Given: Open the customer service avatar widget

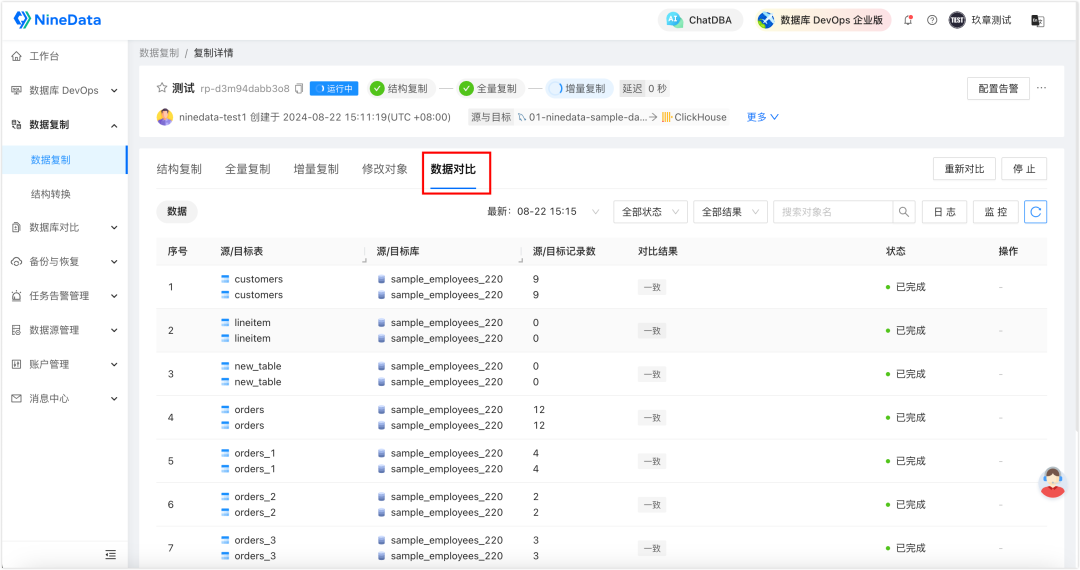Looking at the screenshot, I should pyautogui.click(x=1052, y=482).
